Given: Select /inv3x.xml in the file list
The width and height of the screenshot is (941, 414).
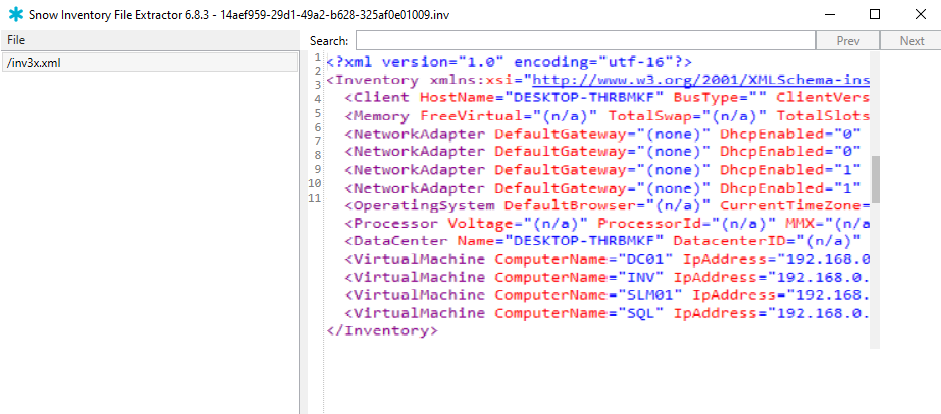Looking at the screenshot, I should [x=150, y=62].
